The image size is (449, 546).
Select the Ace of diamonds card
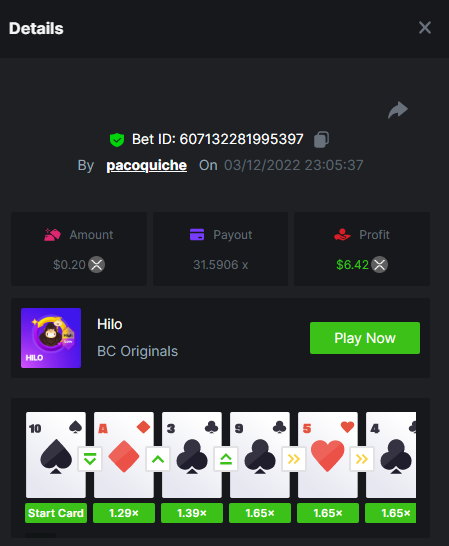pyautogui.click(x=124, y=455)
